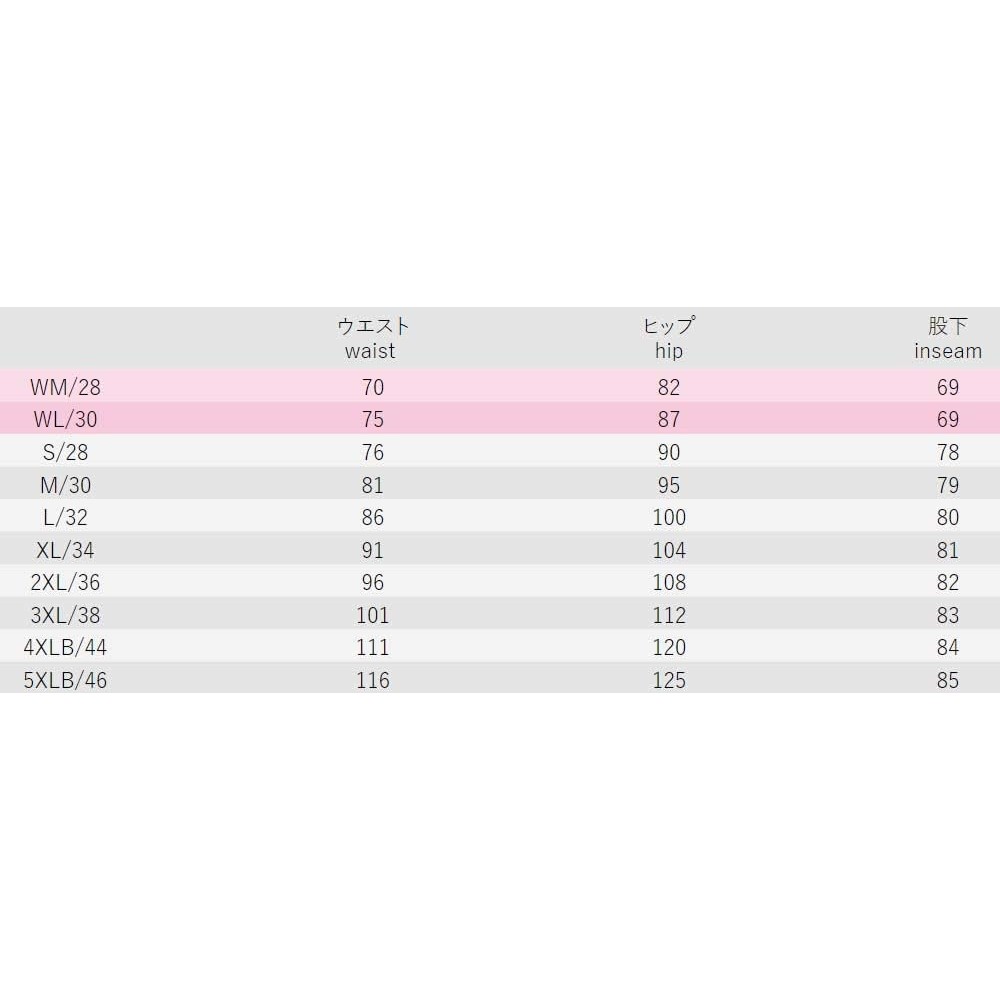Select the M/30 size row label
The height and width of the screenshot is (1000, 1000).
pyautogui.click(x=66, y=485)
